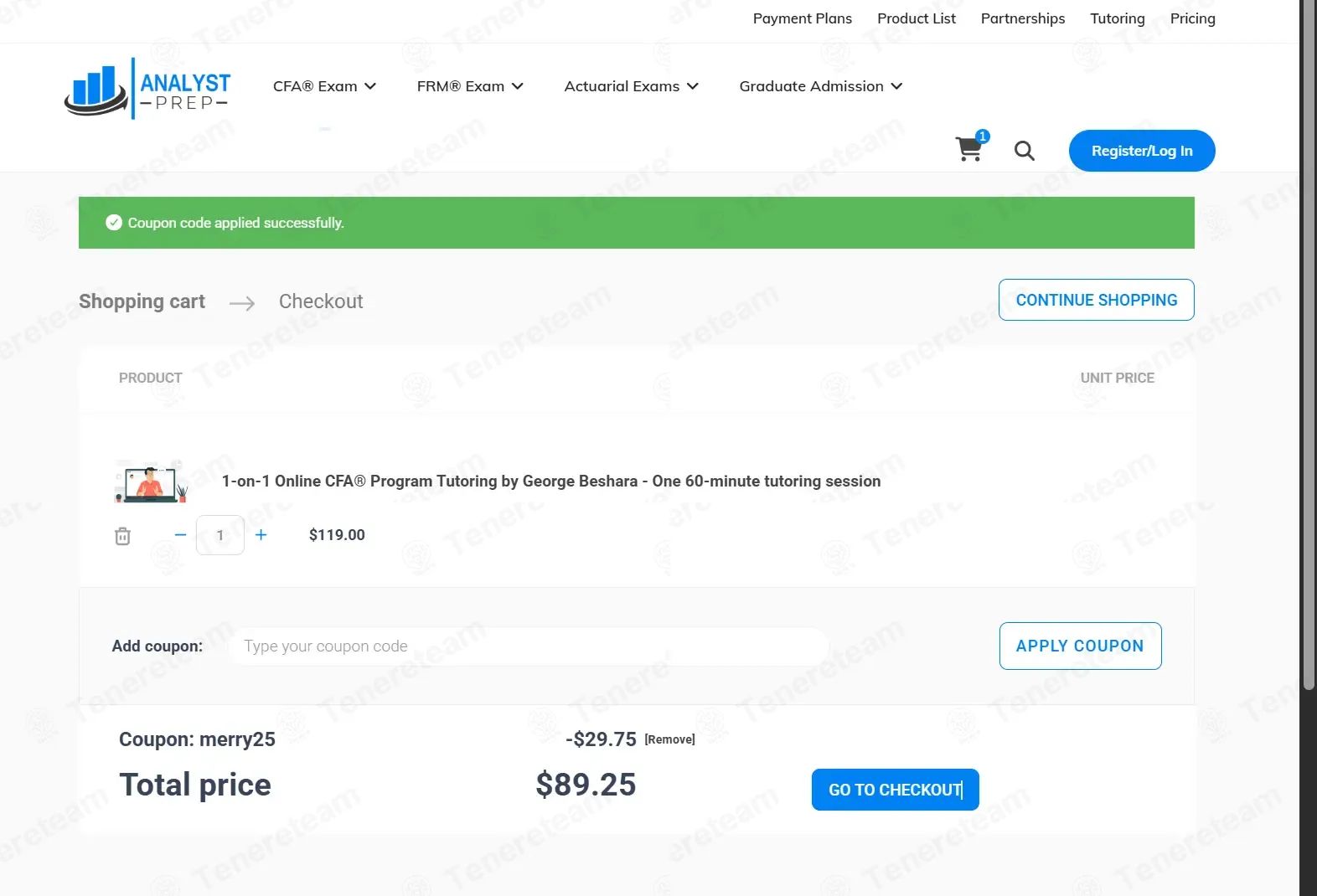Click the Coupon: merry25 label

coord(197,739)
